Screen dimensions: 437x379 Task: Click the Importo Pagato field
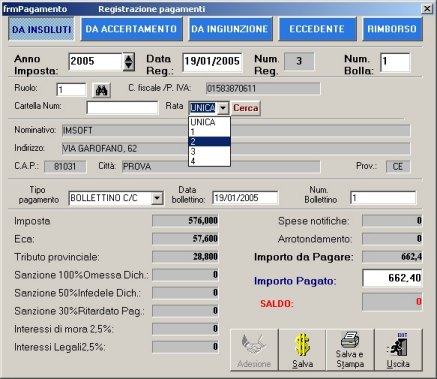pyautogui.click(x=392, y=278)
